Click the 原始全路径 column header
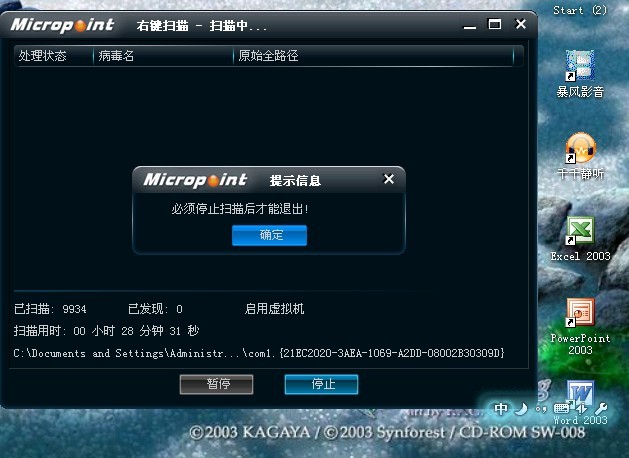Screen dimensions: 629x458 pyautogui.click(x=373, y=56)
